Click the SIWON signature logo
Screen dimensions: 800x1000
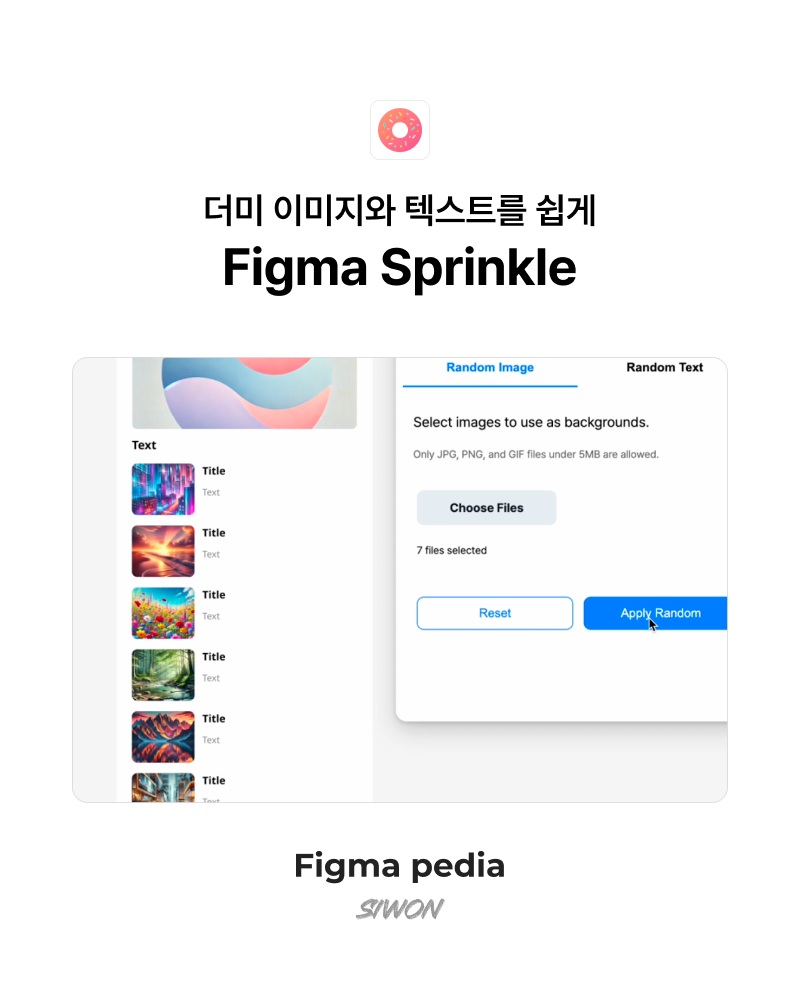(400, 909)
